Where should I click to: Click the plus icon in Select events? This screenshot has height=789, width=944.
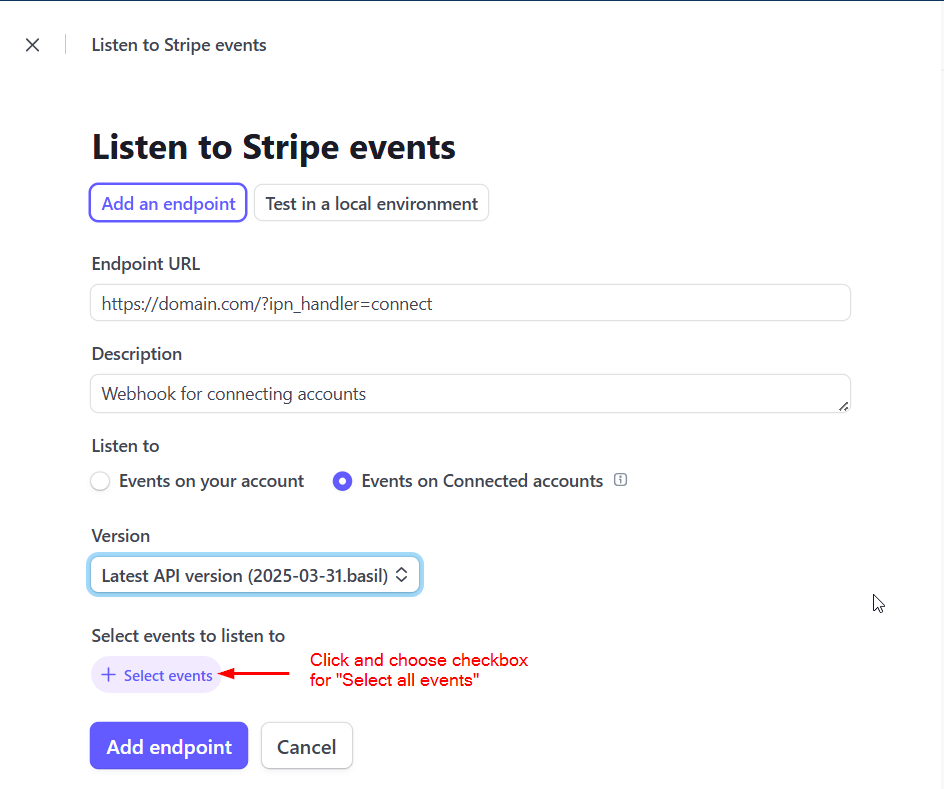coord(108,675)
